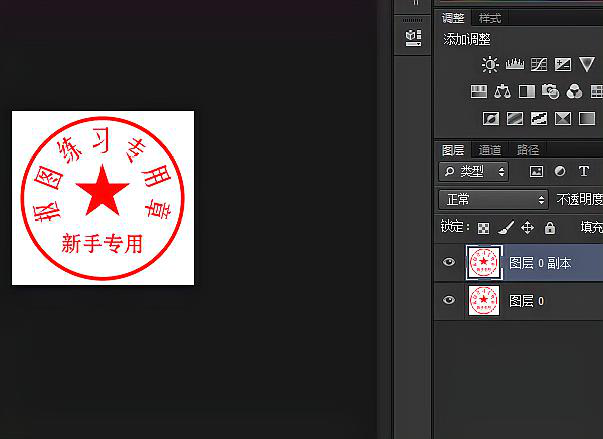The height and width of the screenshot is (439, 603).
Task: Click the 不透明度 opacity label
Action: (x=580, y=199)
